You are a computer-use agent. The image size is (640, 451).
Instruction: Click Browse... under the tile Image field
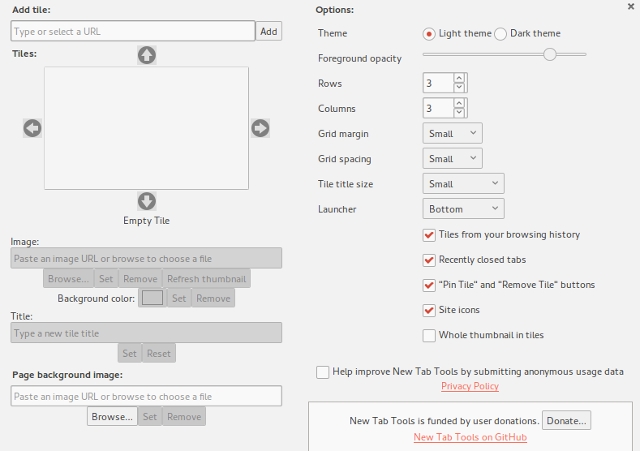(x=68, y=279)
